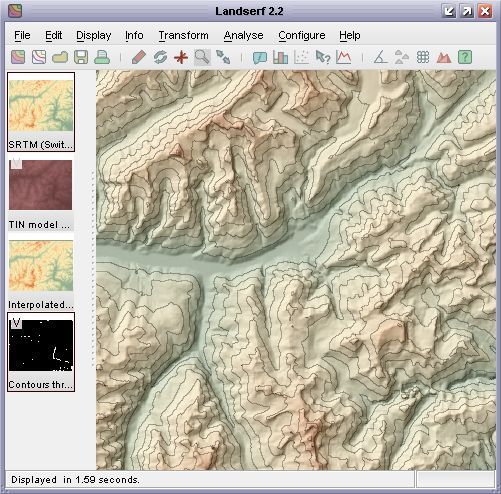Open the Transform menu
The image size is (501, 494).
click(184, 35)
